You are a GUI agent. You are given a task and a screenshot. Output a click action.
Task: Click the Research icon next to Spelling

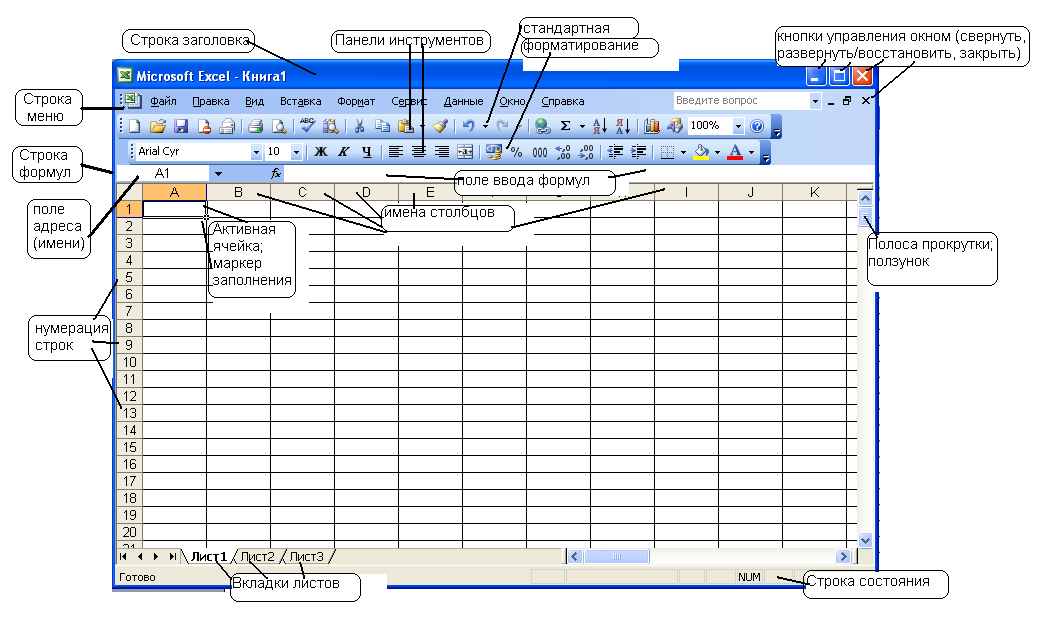point(330,126)
